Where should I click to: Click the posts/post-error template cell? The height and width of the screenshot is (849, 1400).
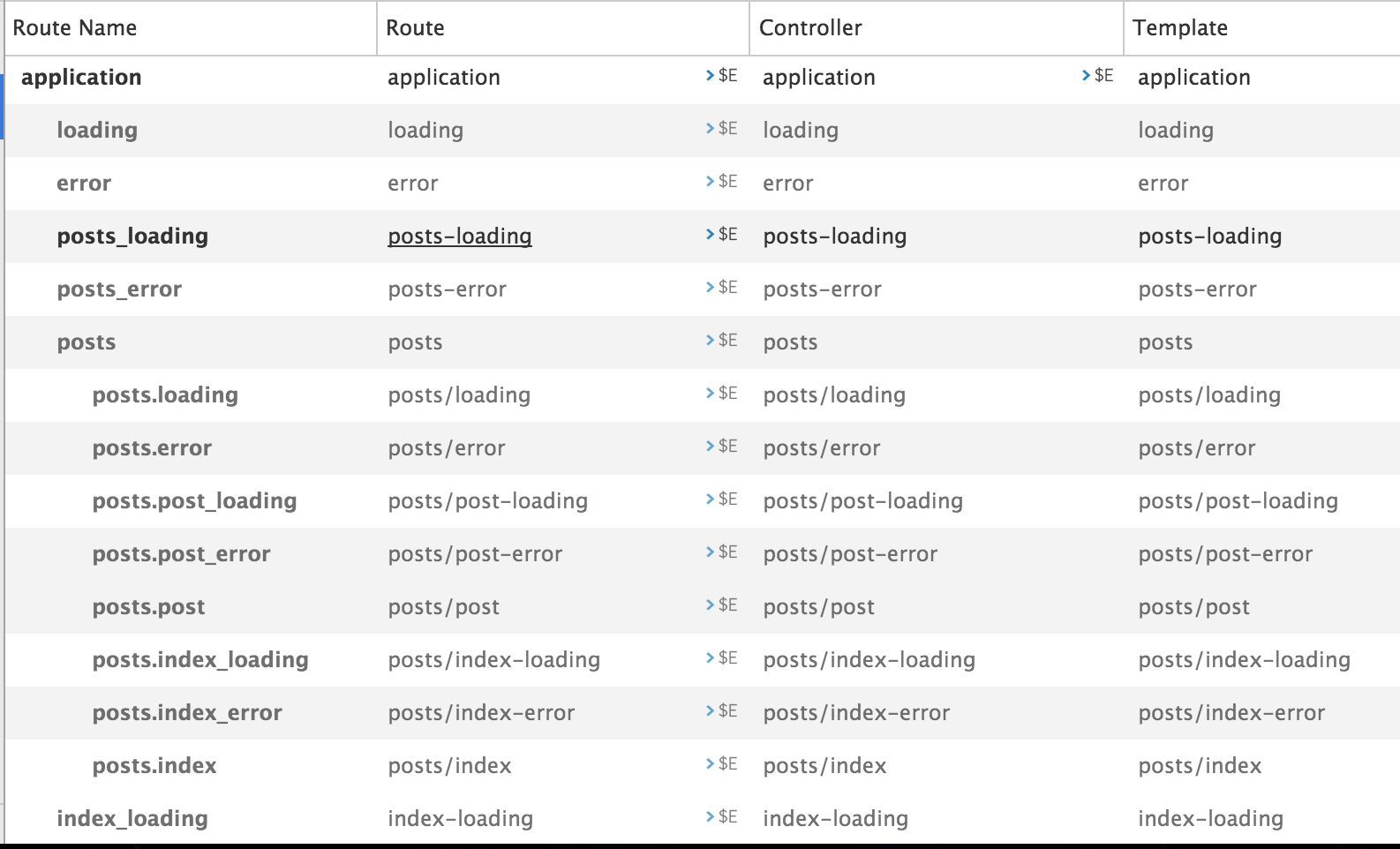(1225, 554)
